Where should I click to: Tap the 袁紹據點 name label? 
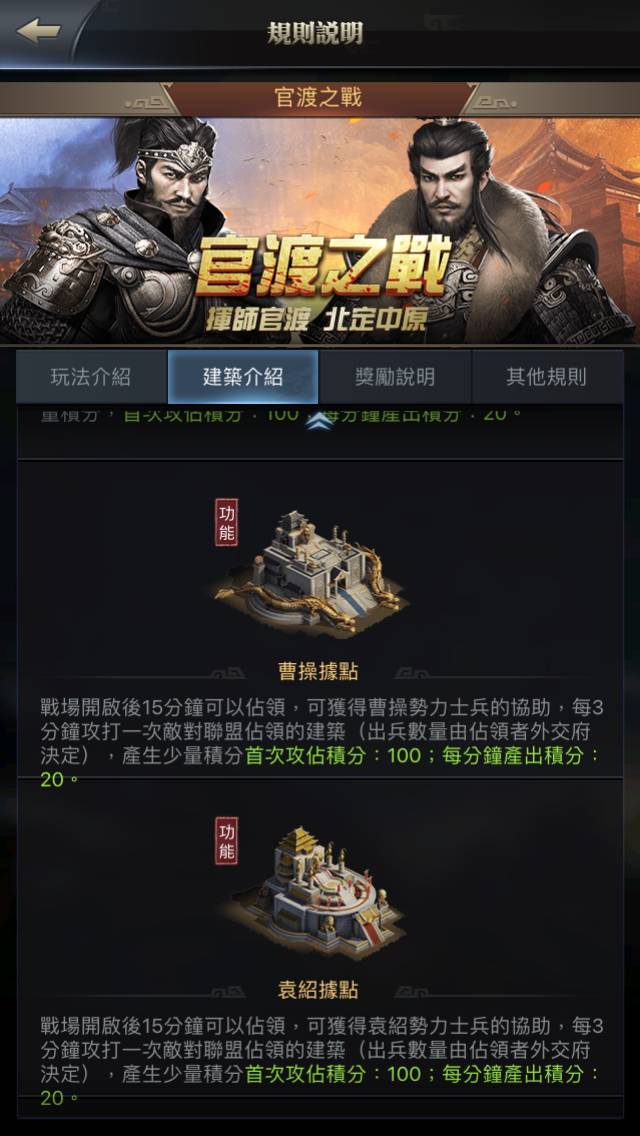[x=318, y=990]
